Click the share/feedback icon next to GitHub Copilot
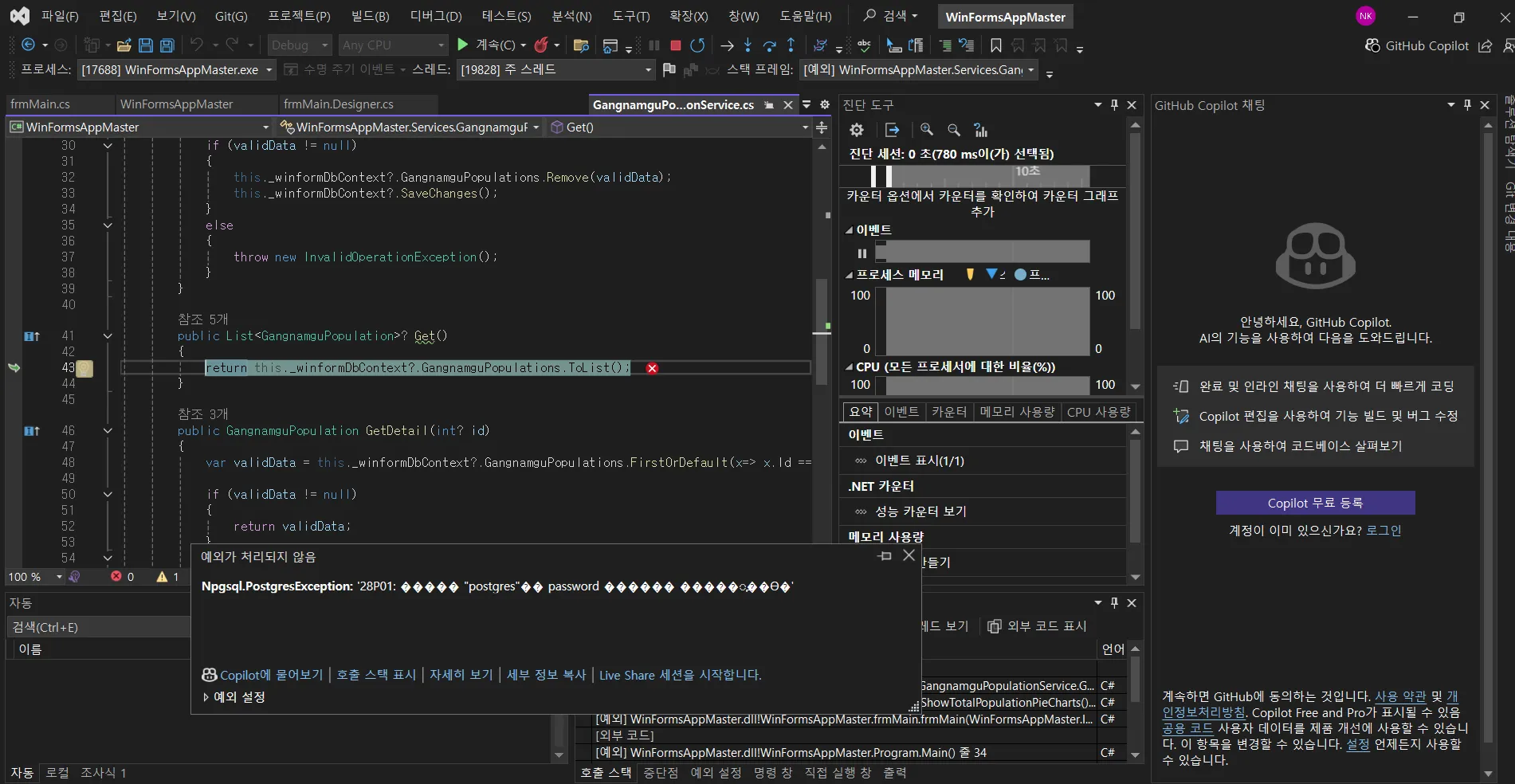 (1485, 45)
